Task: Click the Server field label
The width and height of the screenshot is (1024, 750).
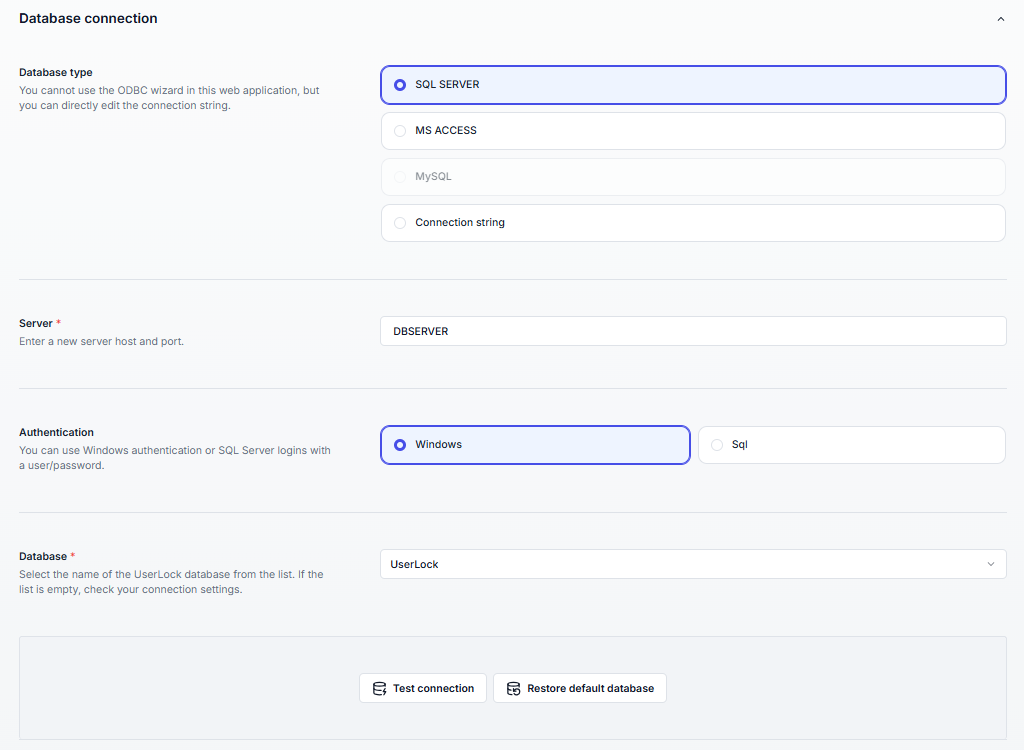Action: point(36,323)
